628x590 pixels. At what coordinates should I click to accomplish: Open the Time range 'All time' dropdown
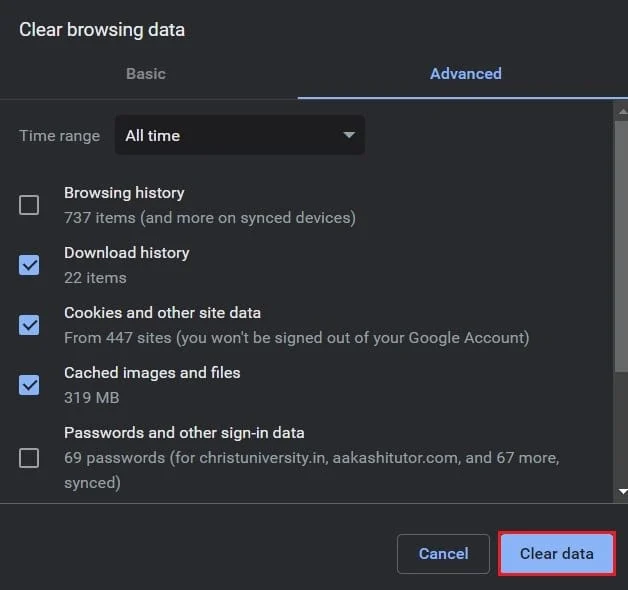239,136
